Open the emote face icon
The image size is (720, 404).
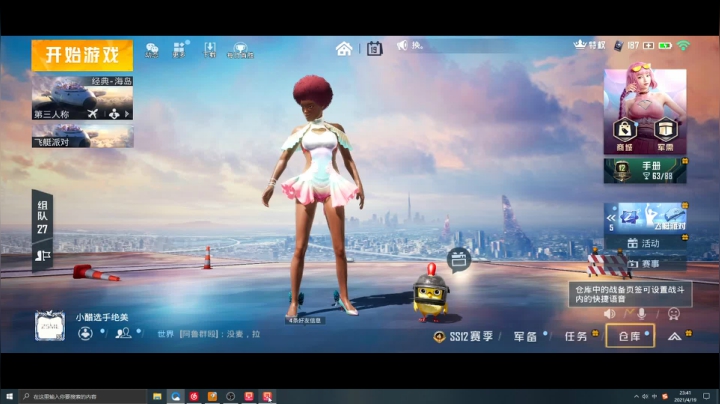pos(674,314)
